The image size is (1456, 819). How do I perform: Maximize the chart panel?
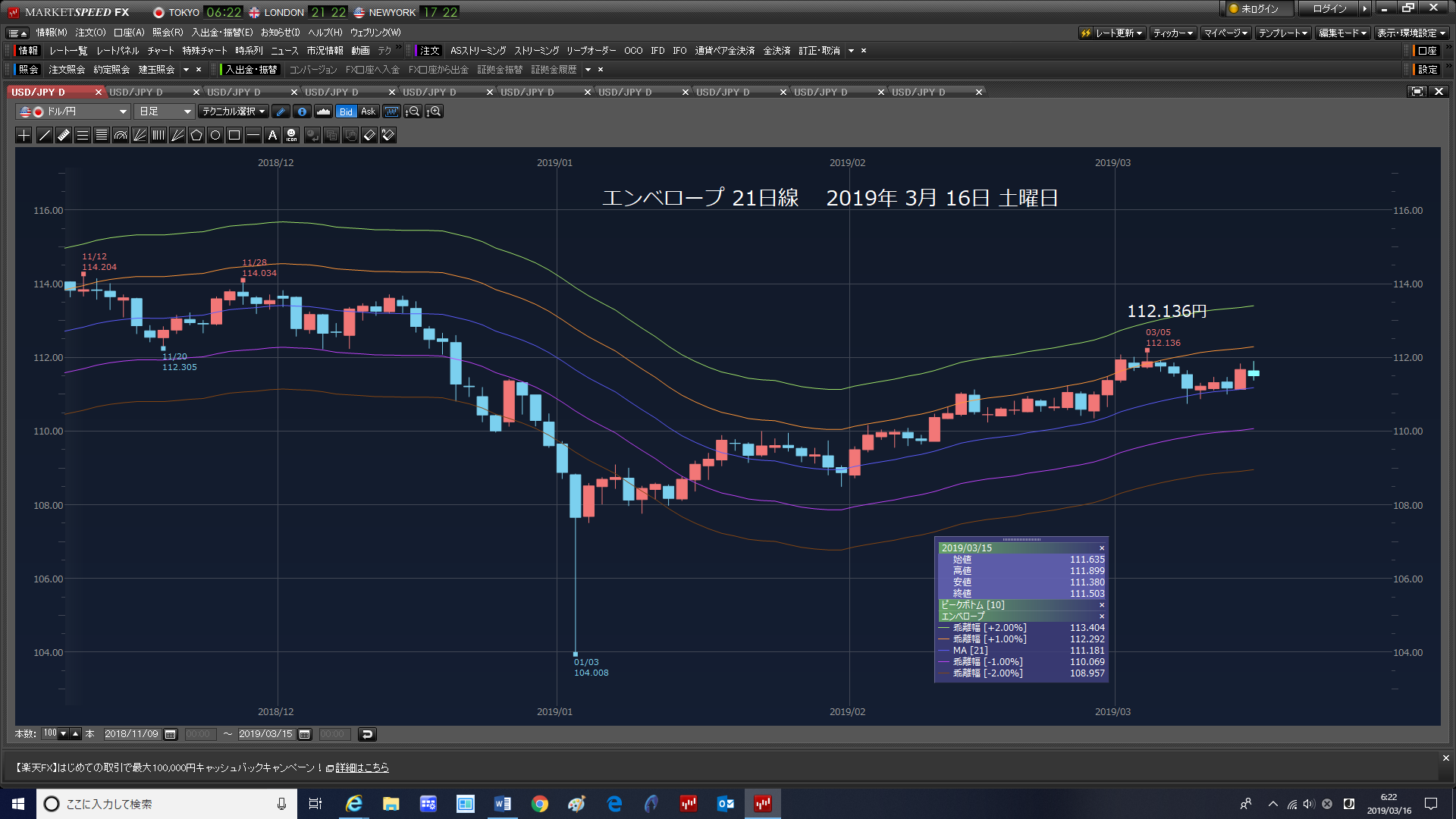[1417, 92]
